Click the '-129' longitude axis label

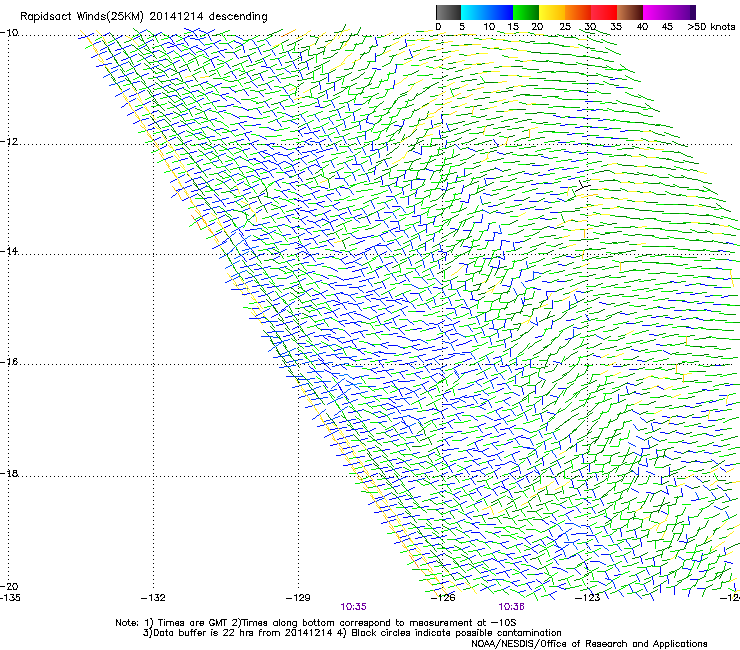(298, 598)
